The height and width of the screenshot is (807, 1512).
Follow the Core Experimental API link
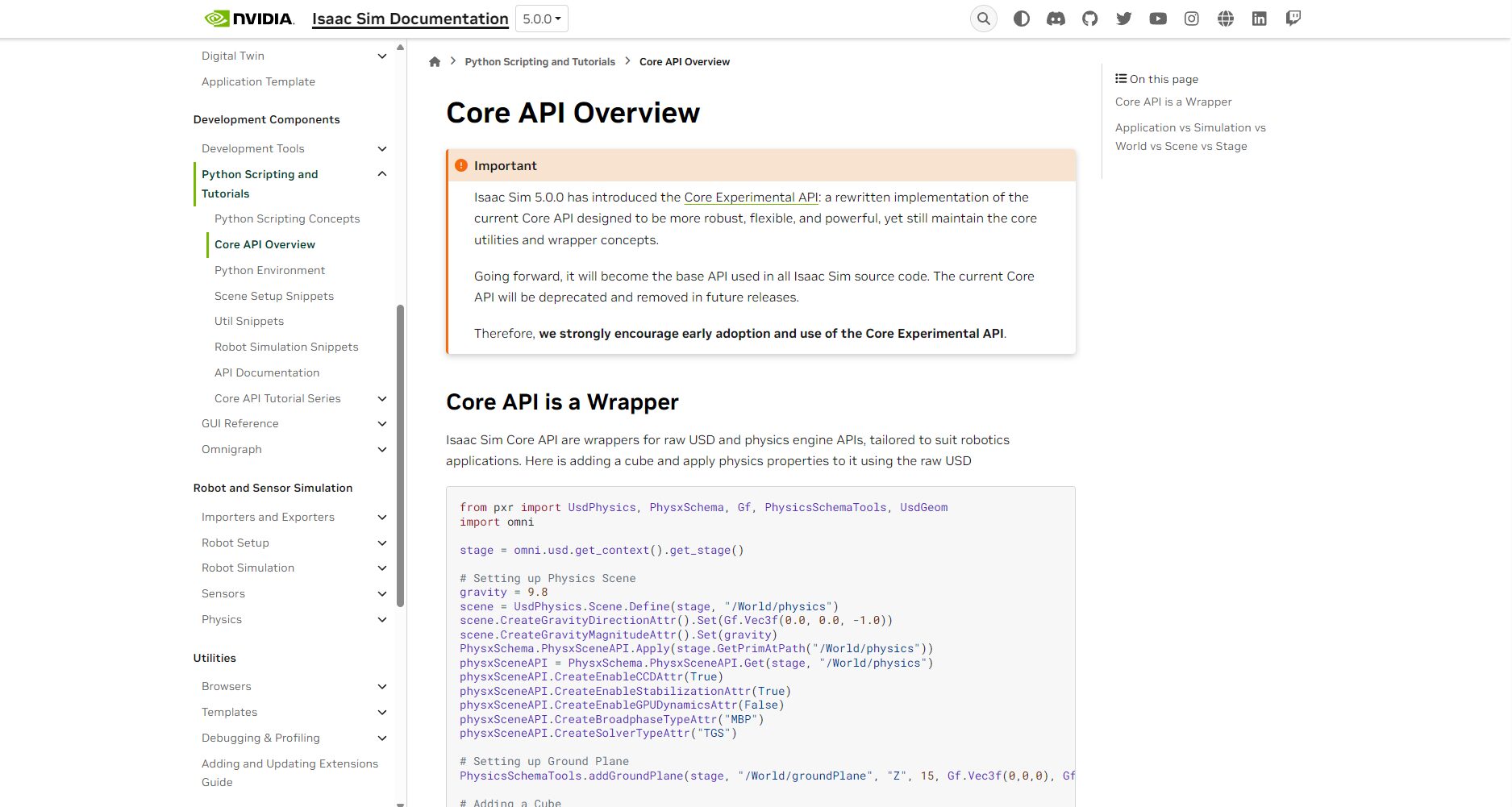pyautogui.click(x=751, y=198)
